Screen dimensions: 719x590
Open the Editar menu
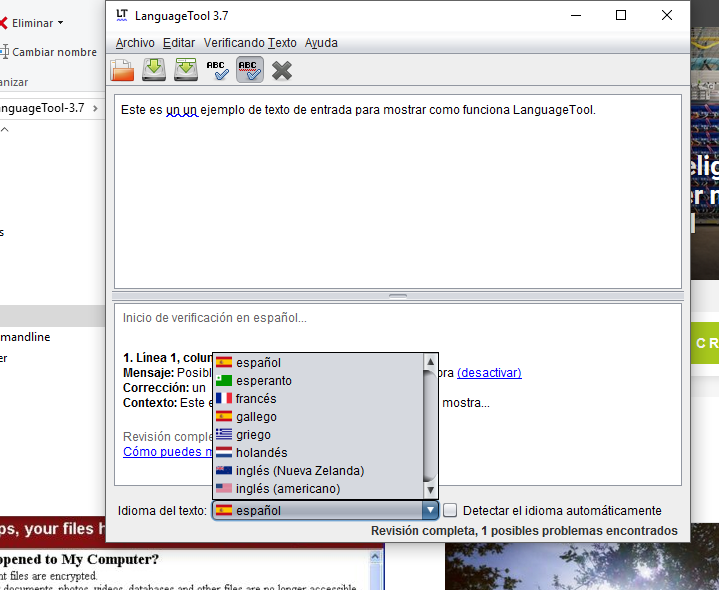(x=179, y=43)
